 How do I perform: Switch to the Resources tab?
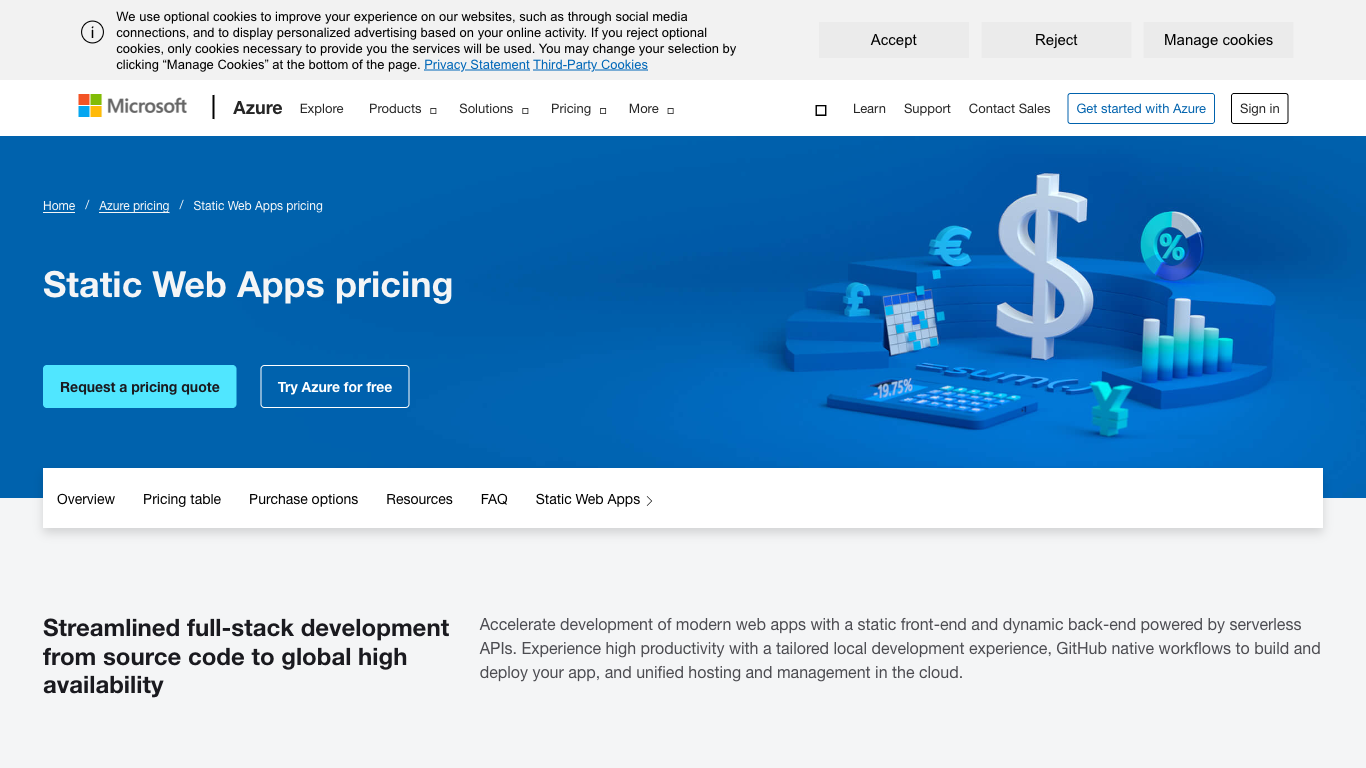(x=419, y=499)
